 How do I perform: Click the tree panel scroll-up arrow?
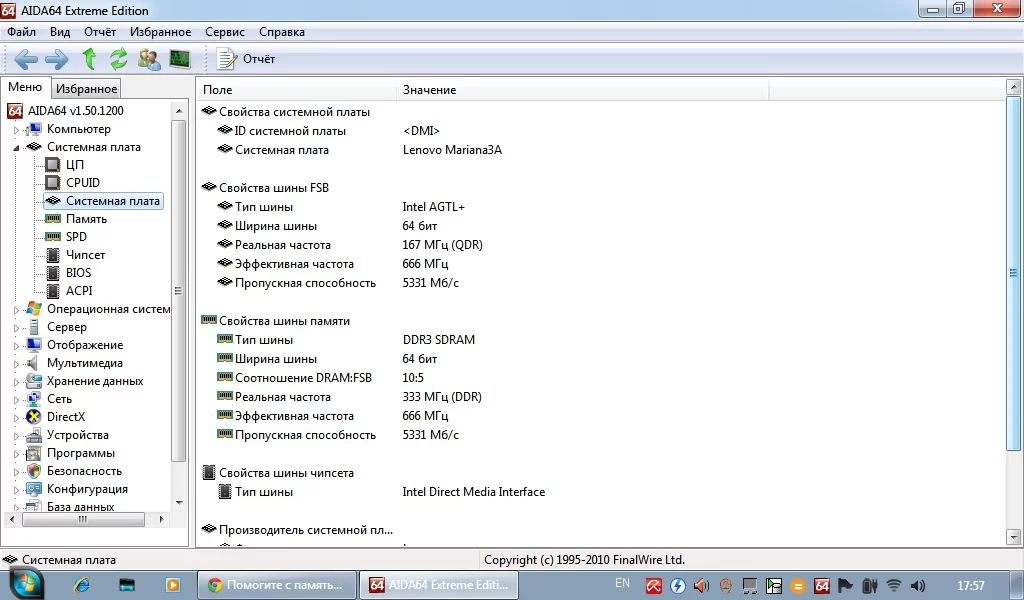(179, 112)
